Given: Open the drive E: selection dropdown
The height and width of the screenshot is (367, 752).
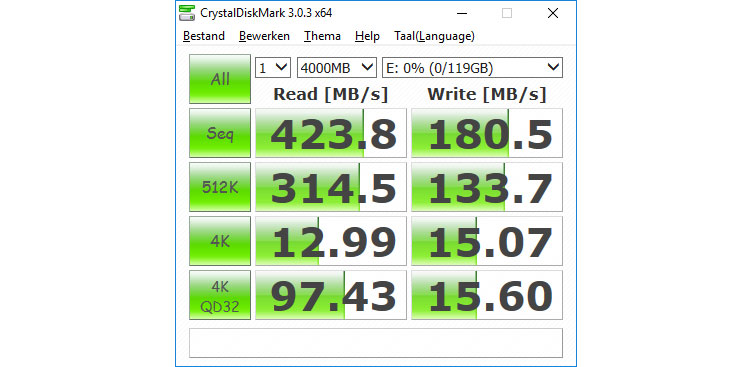Looking at the screenshot, I should pos(472,68).
